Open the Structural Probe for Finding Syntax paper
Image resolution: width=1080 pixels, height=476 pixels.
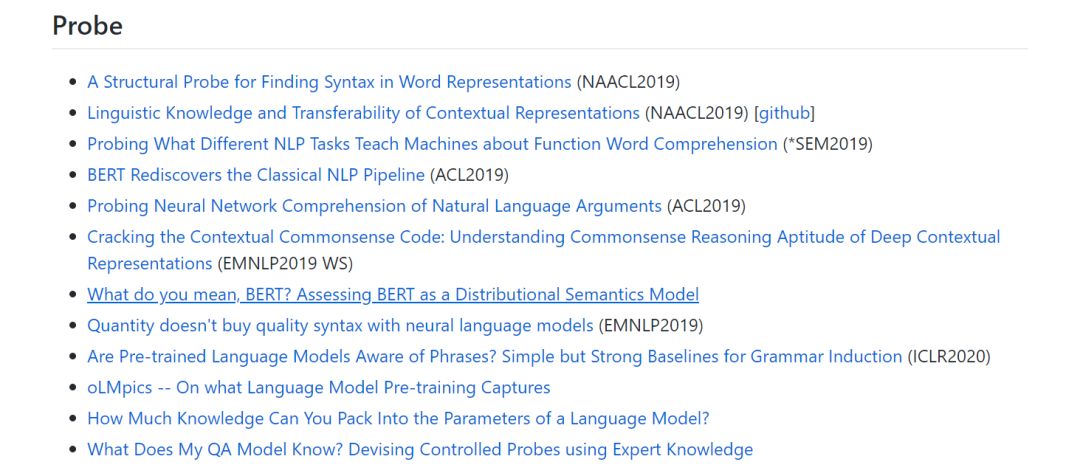pyautogui.click(x=329, y=82)
